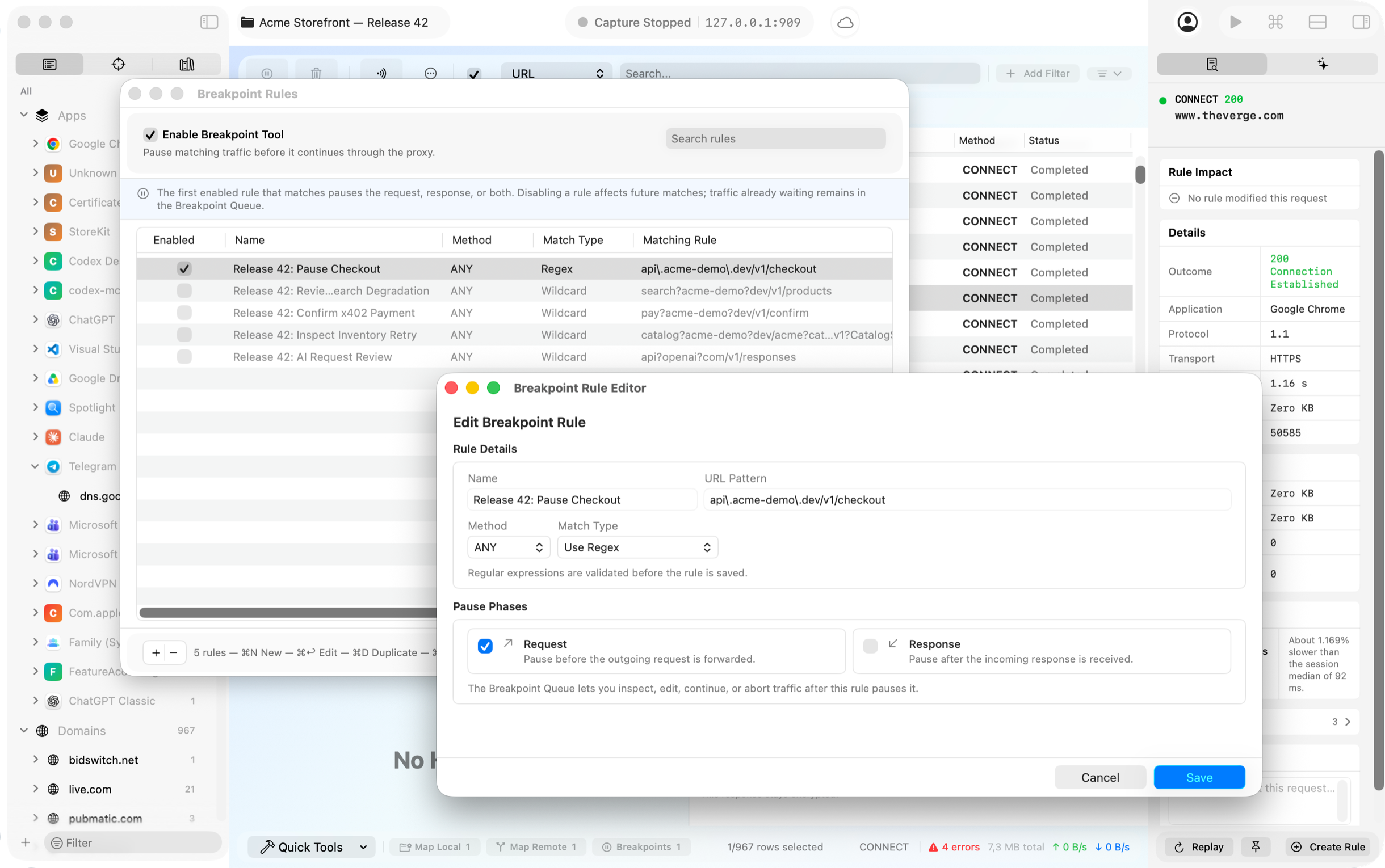Collapse the Domains tree section
This screenshot has height=868, width=1385.
click(x=23, y=730)
